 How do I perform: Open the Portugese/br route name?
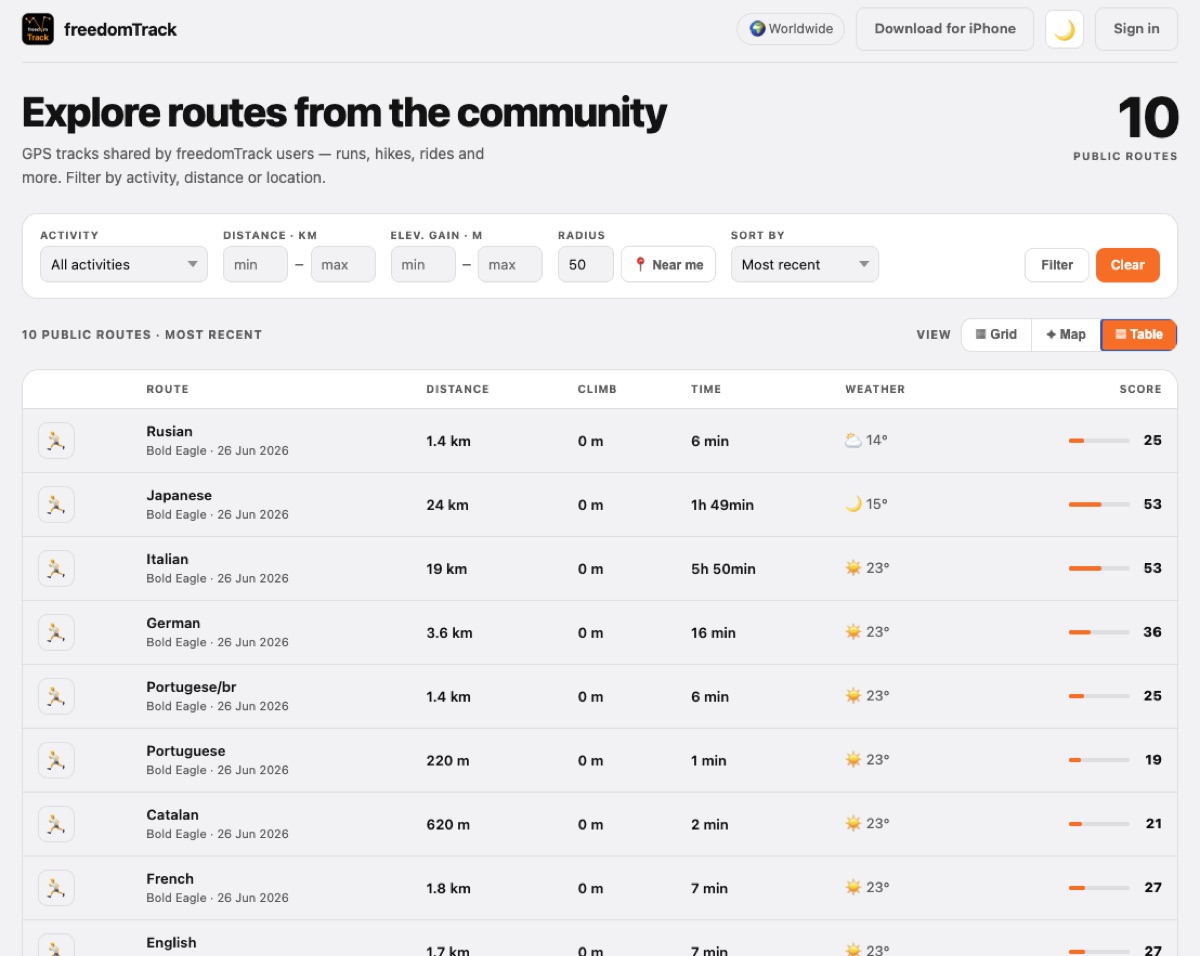[191, 688]
